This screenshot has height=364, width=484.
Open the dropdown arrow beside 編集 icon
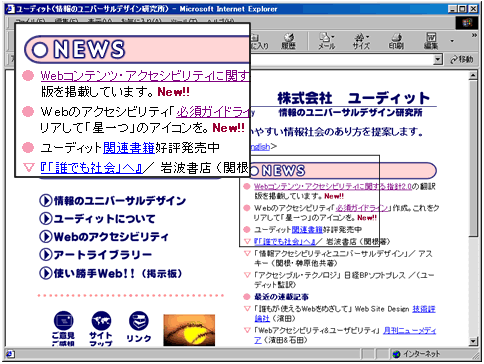[452, 41]
